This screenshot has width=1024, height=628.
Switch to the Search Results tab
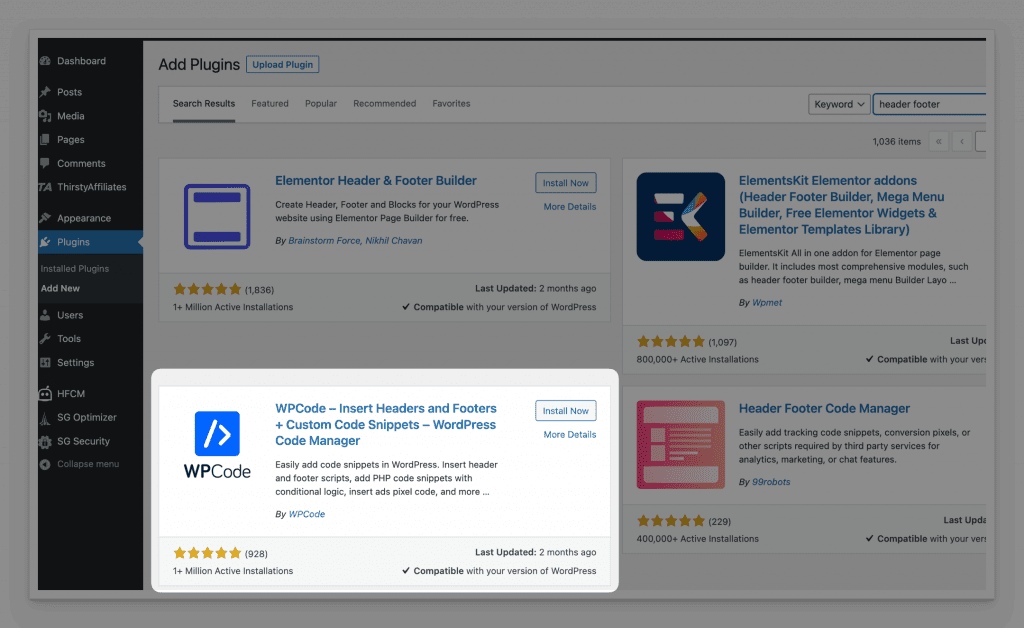(204, 104)
